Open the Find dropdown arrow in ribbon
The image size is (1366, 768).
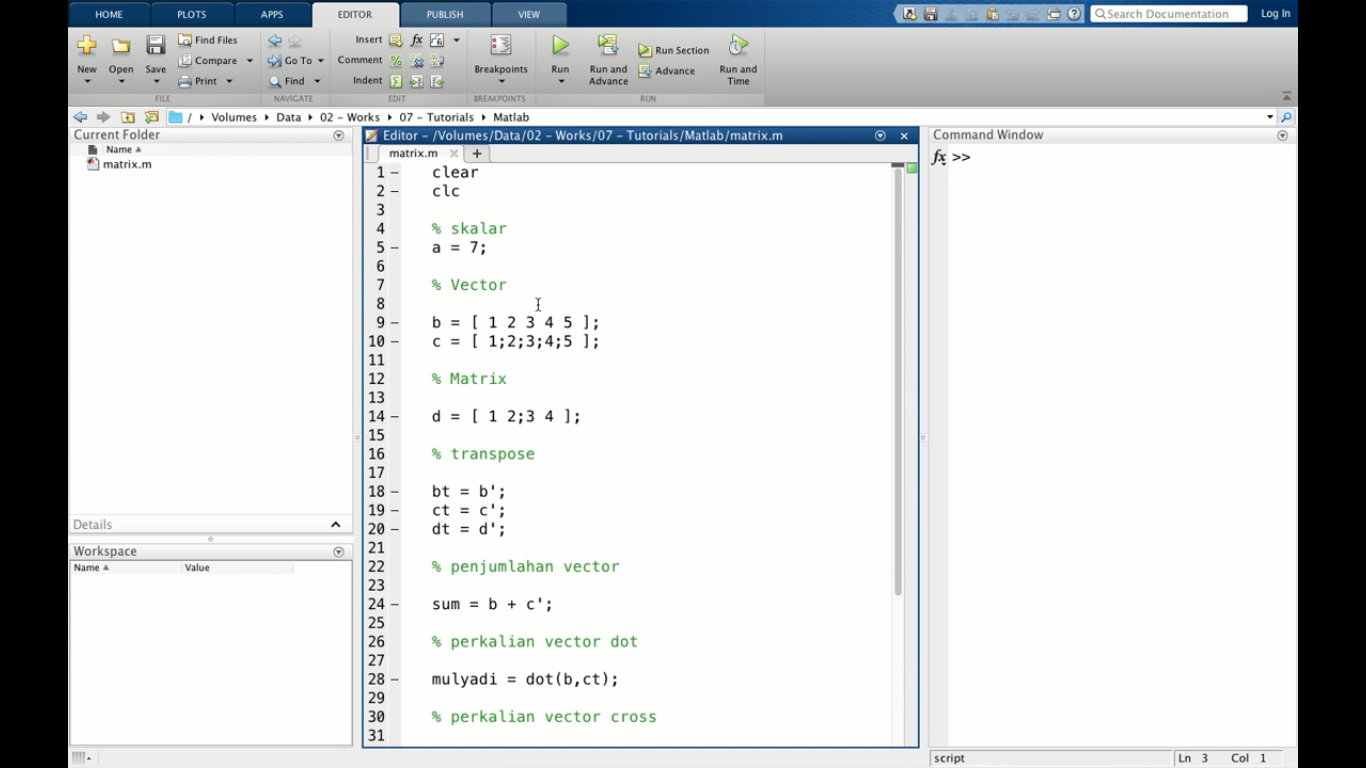[x=317, y=81]
